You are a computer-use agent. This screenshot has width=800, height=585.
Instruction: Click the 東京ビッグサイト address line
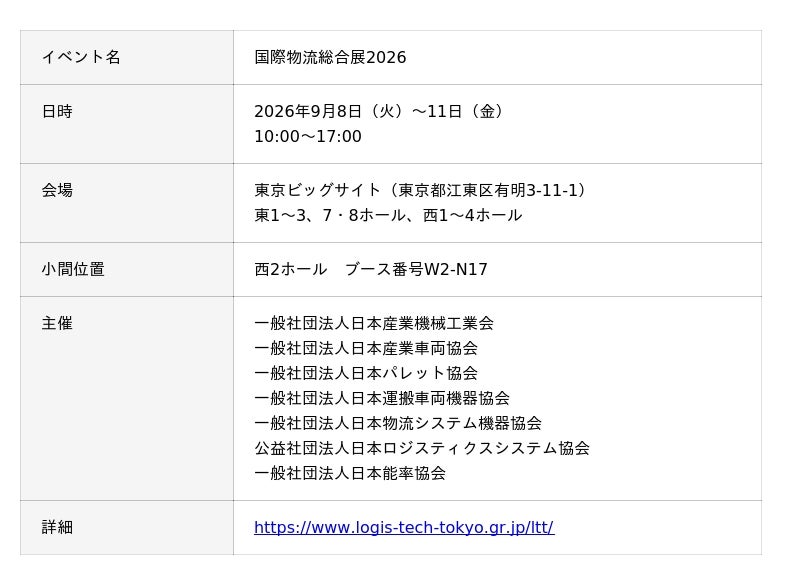coord(421,190)
